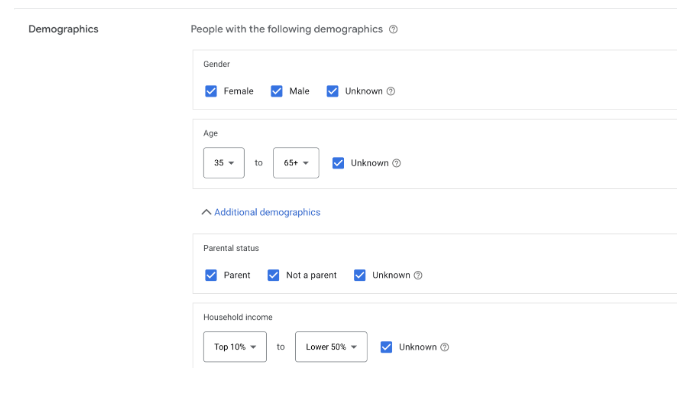This screenshot has width=697, height=400.
Task: Click help icon next to Age Unknown
Action: 397,163
